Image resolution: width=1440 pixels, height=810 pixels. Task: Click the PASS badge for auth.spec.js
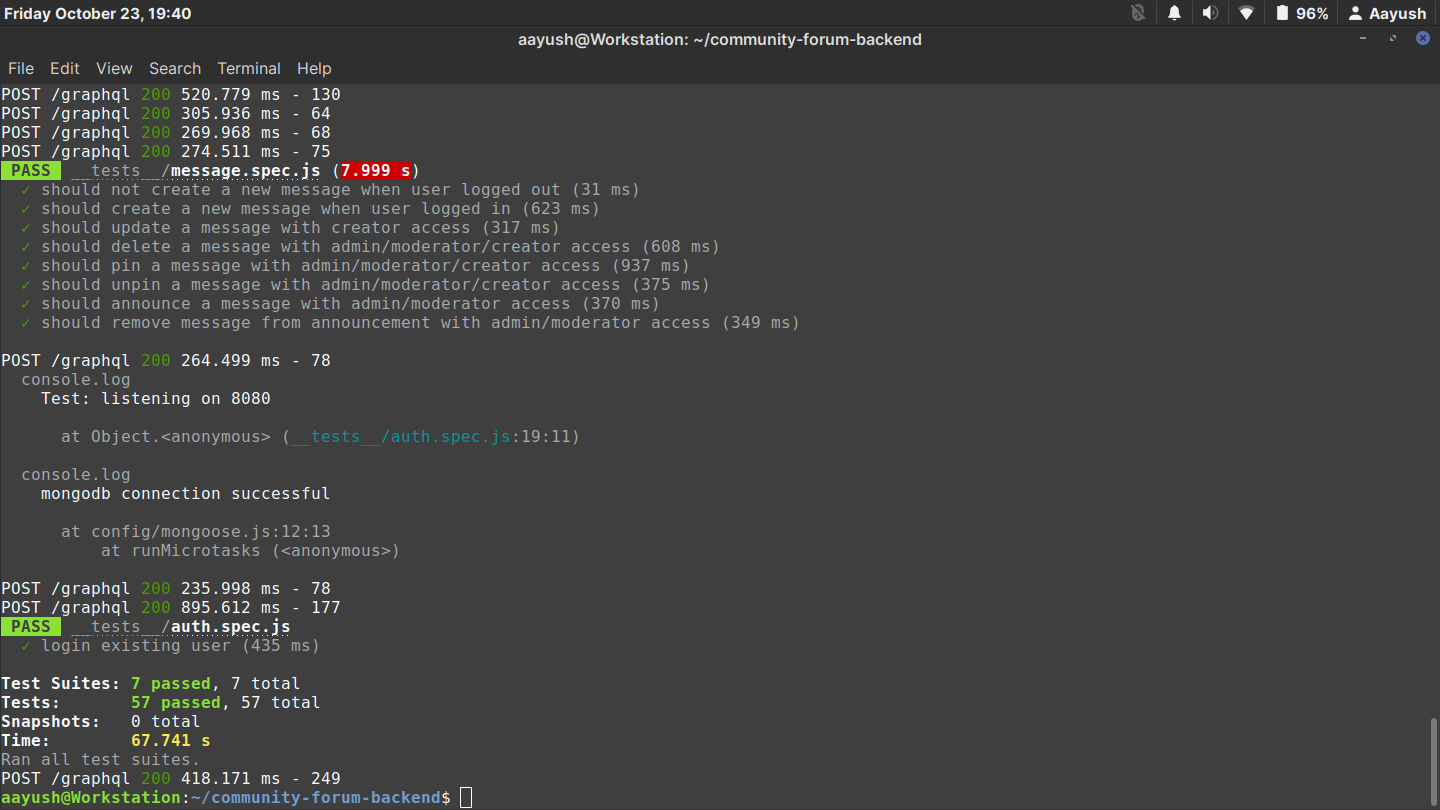[31, 627]
